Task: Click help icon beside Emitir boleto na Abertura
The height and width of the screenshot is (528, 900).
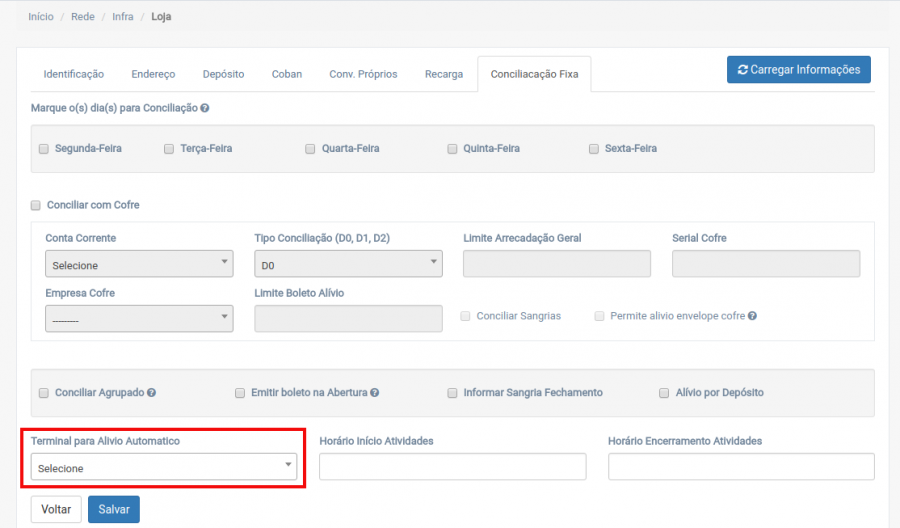Action: [x=374, y=393]
